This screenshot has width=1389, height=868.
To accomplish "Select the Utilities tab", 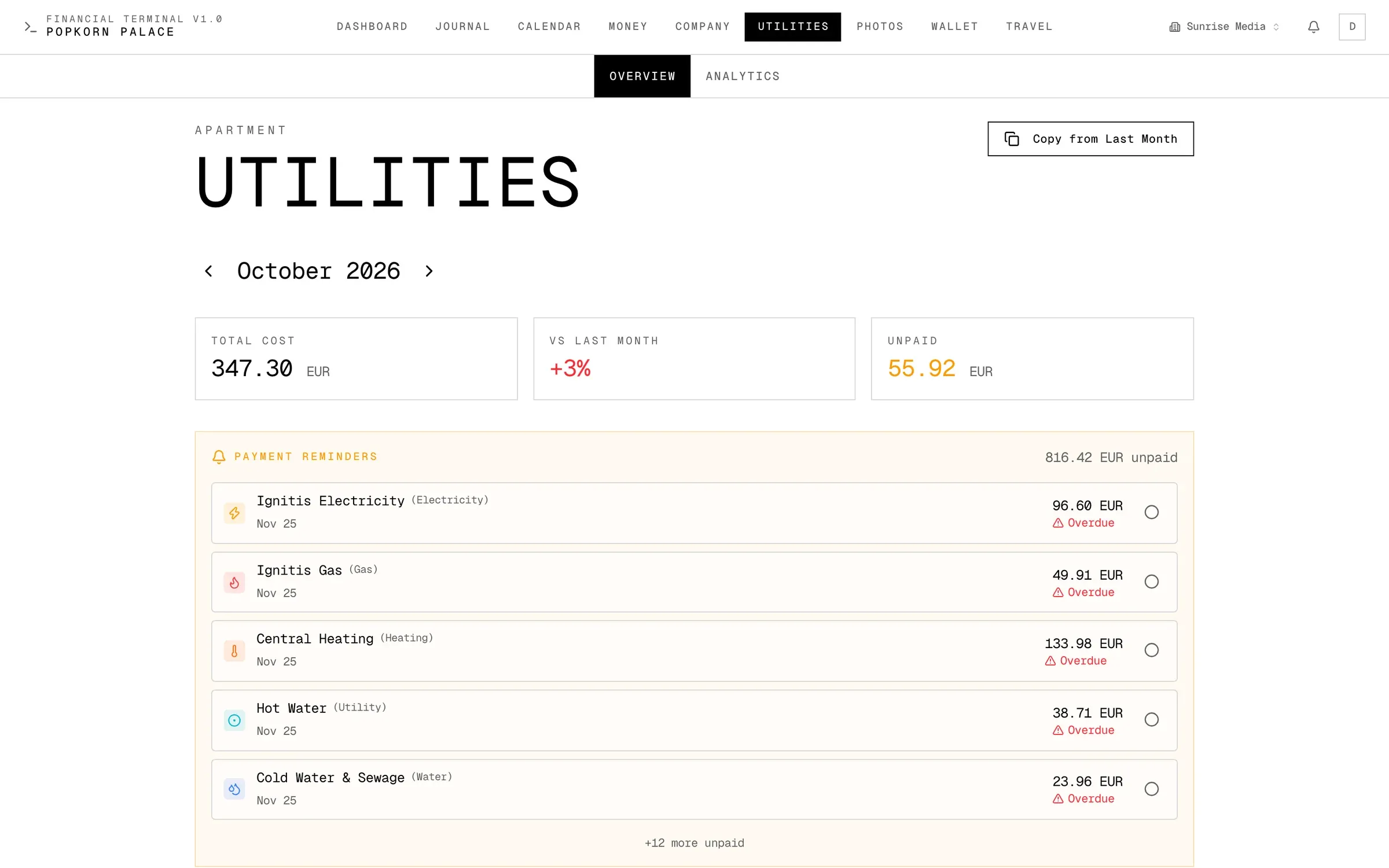I will coord(793,27).
